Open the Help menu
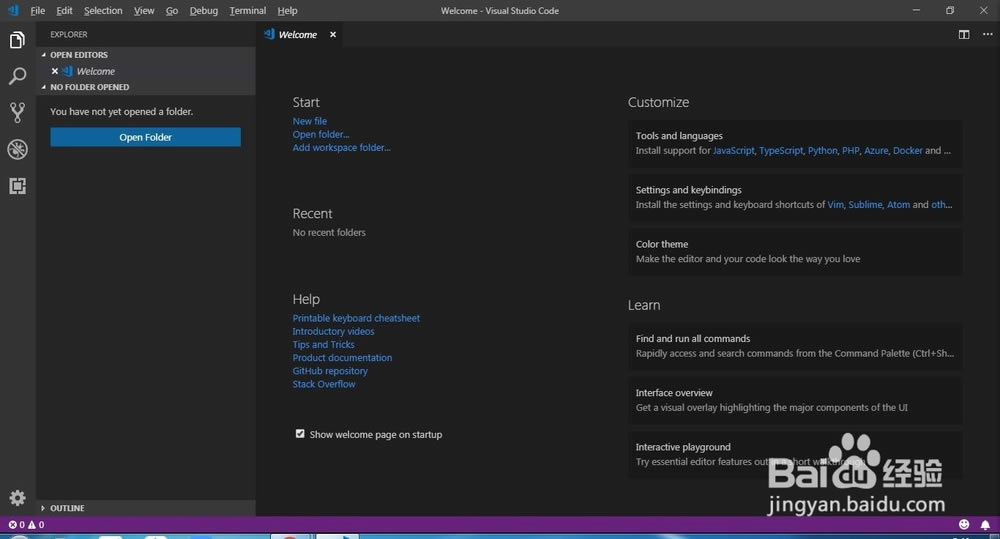Image resolution: width=1000 pixels, height=539 pixels. click(287, 10)
